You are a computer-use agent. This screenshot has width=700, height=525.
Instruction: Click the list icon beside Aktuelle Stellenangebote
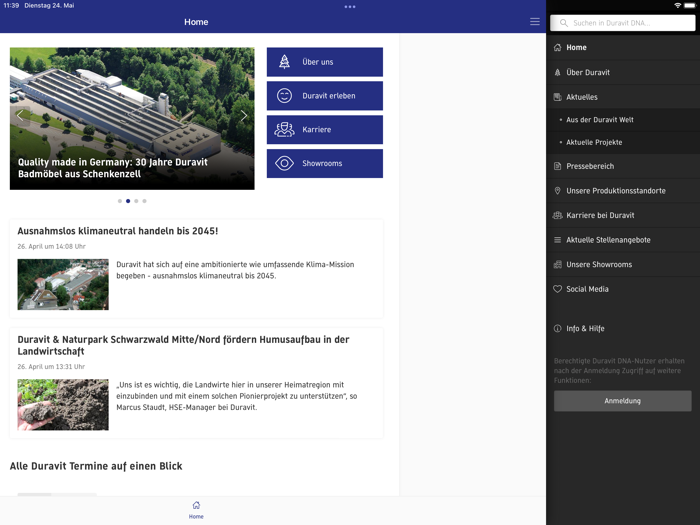[x=558, y=240]
